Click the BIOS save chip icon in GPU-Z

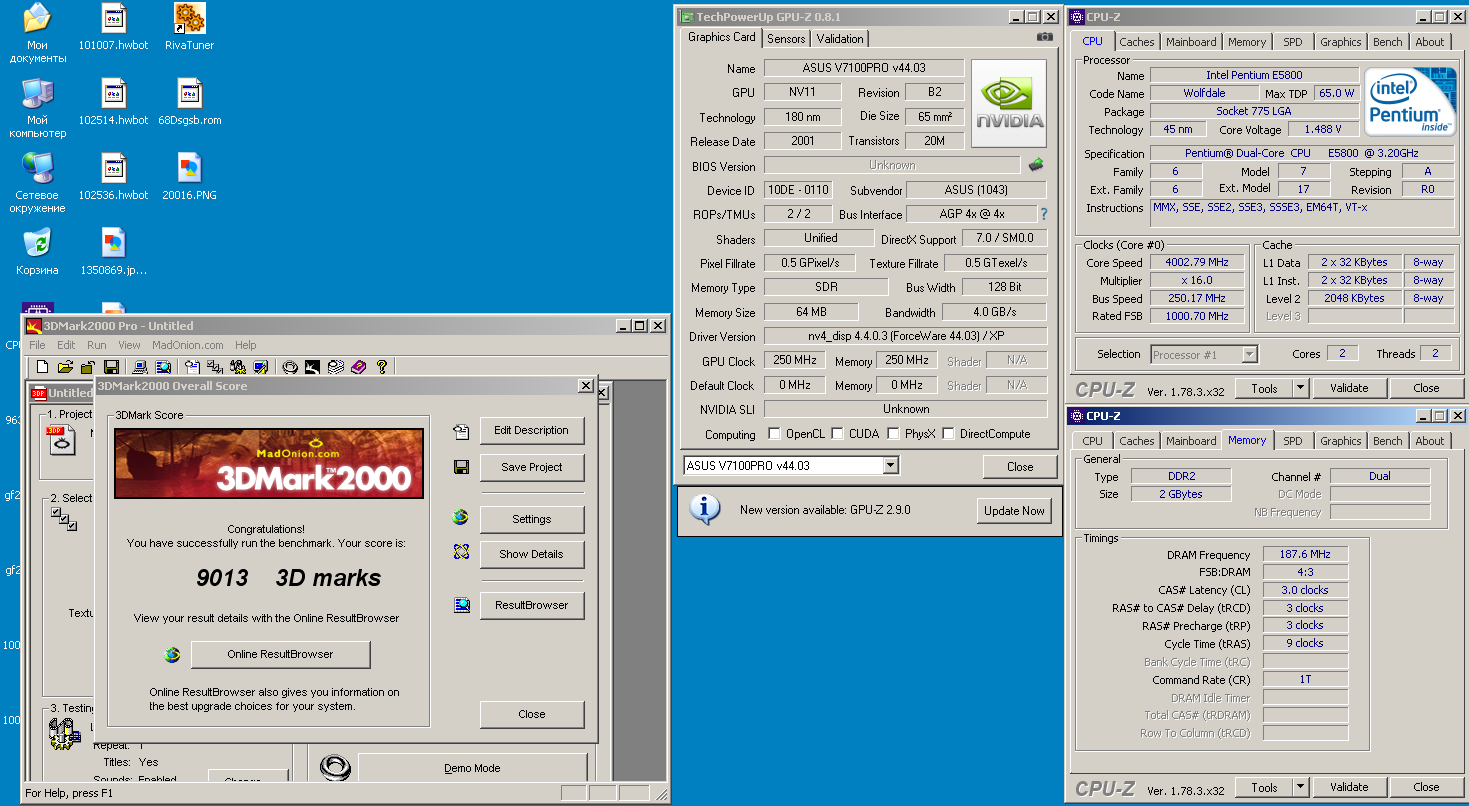[x=1036, y=165]
